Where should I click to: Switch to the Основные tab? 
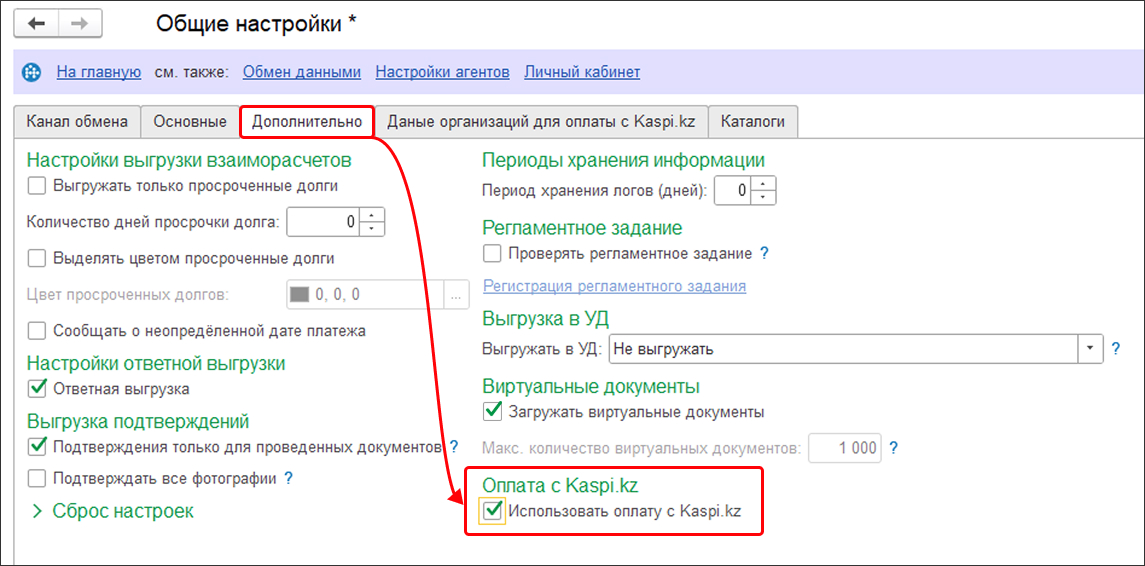(190, 121)
